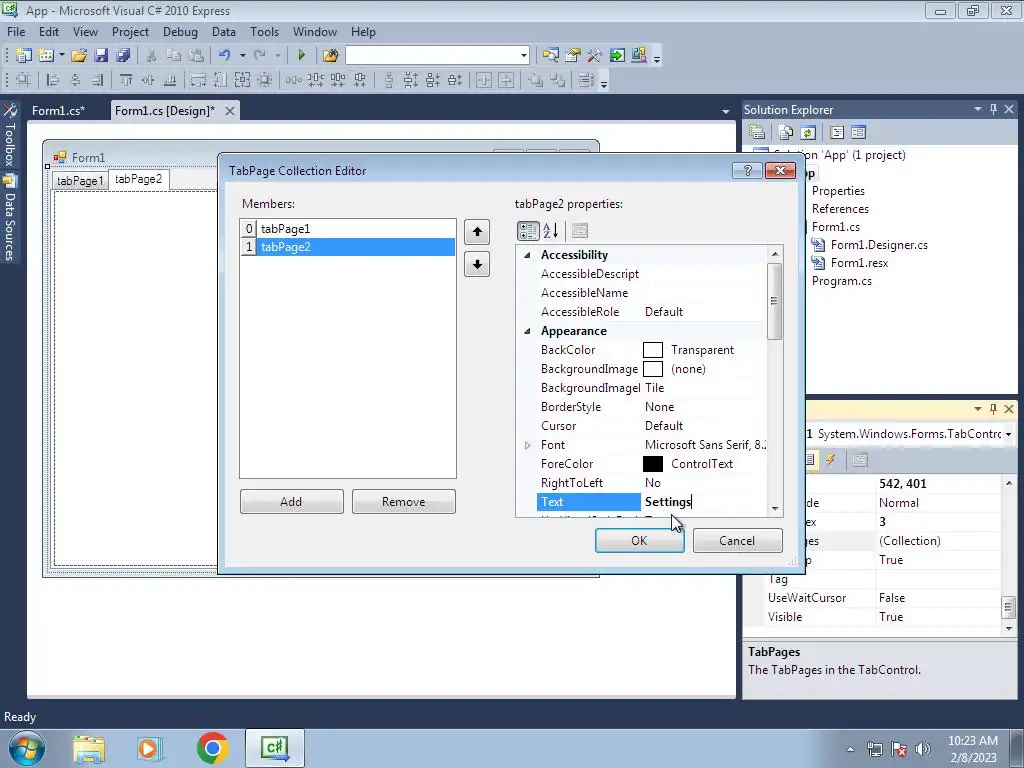Click the BackgroundImage empty preview swatch
The height and width of the screenshot is (768, 1024).
653,369
